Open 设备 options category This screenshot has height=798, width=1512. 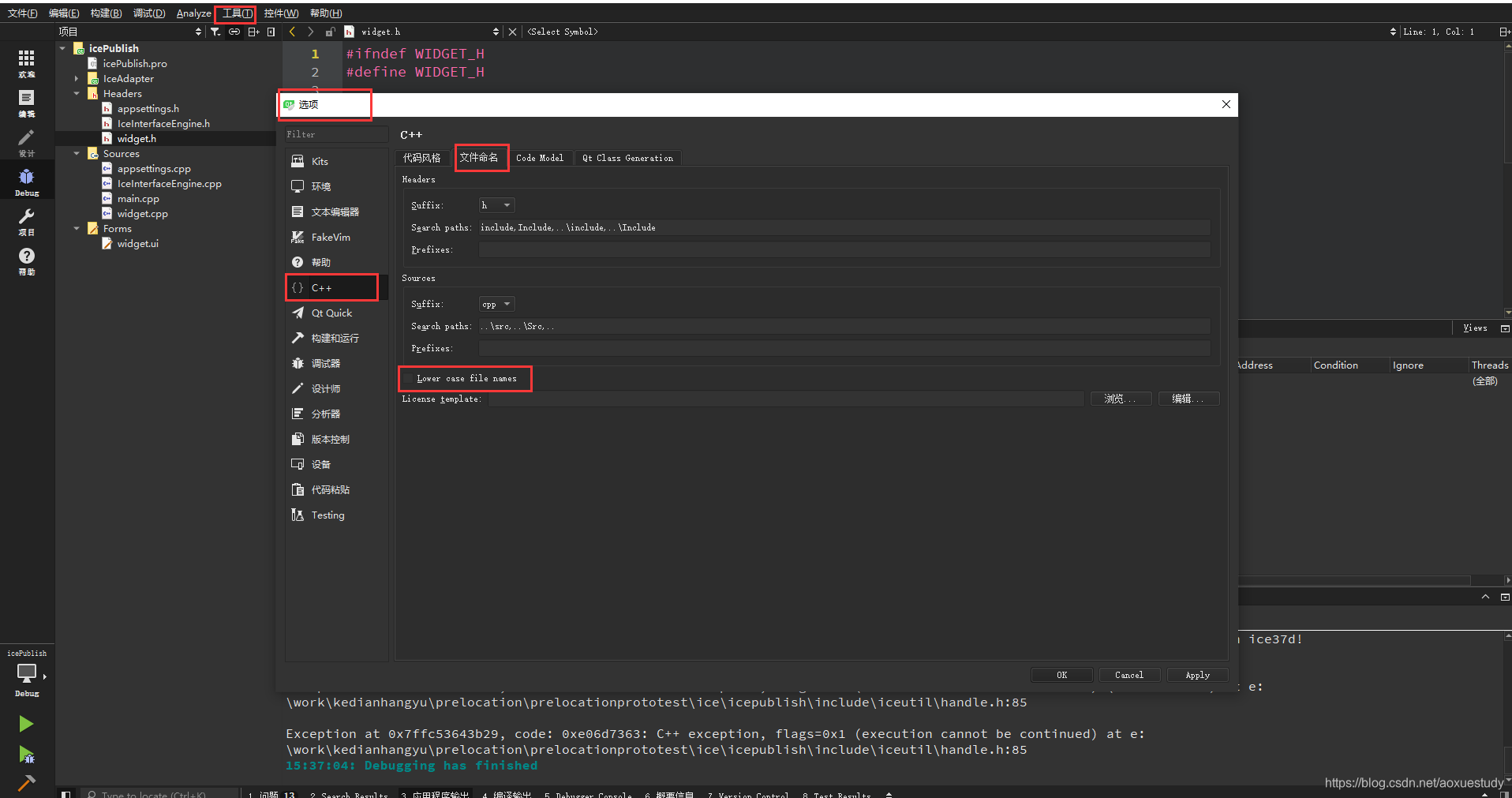336,464
